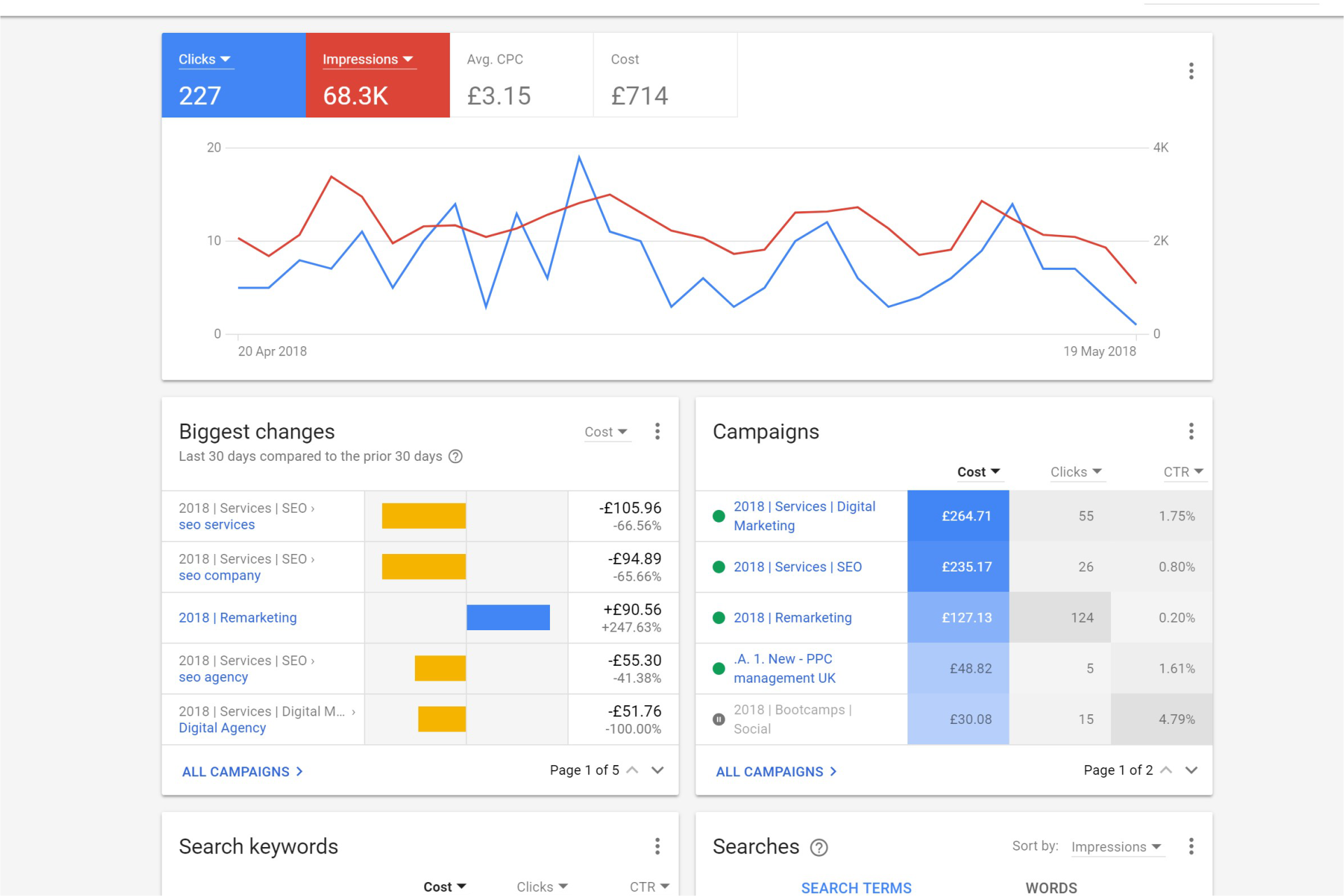Open the Cost dropdown in Biggest changes
The width and height of the screenshot is (1344, 896).
[x=606, y=432]
